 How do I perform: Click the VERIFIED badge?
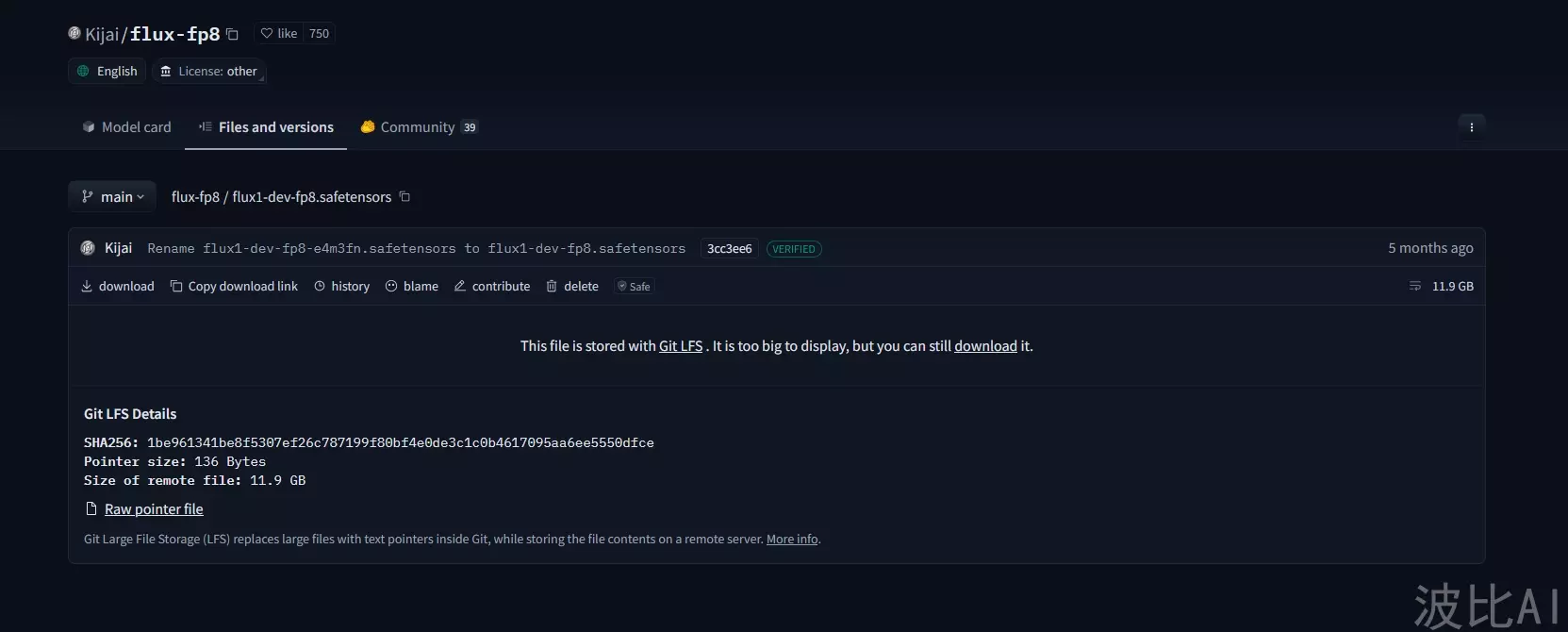794,249
